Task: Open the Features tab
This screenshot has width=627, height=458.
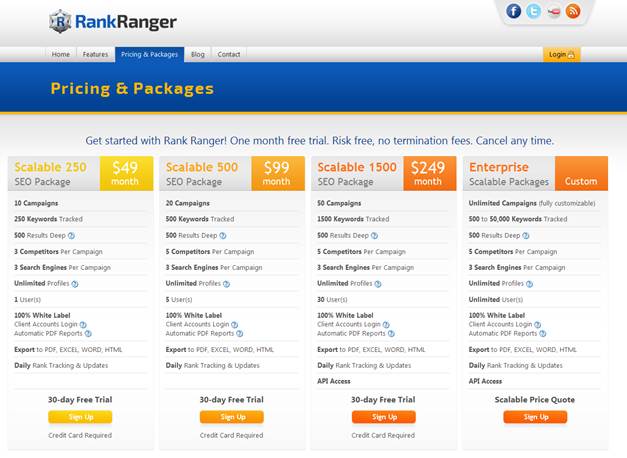Action: click(x=95, y=54)
